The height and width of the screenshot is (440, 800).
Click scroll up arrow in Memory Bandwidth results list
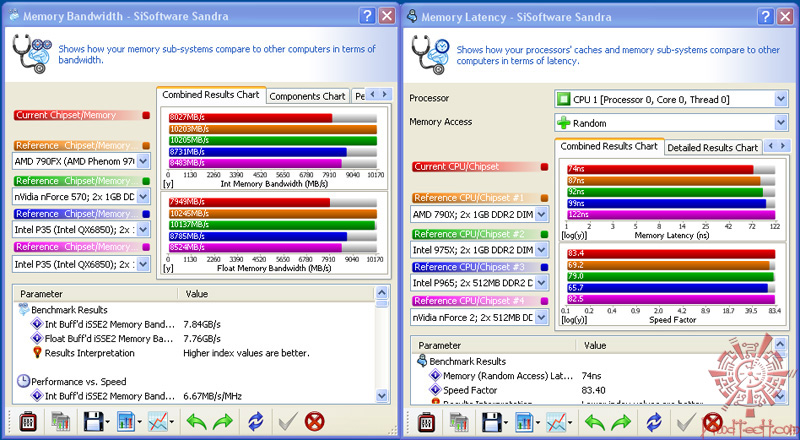point(382,293)
